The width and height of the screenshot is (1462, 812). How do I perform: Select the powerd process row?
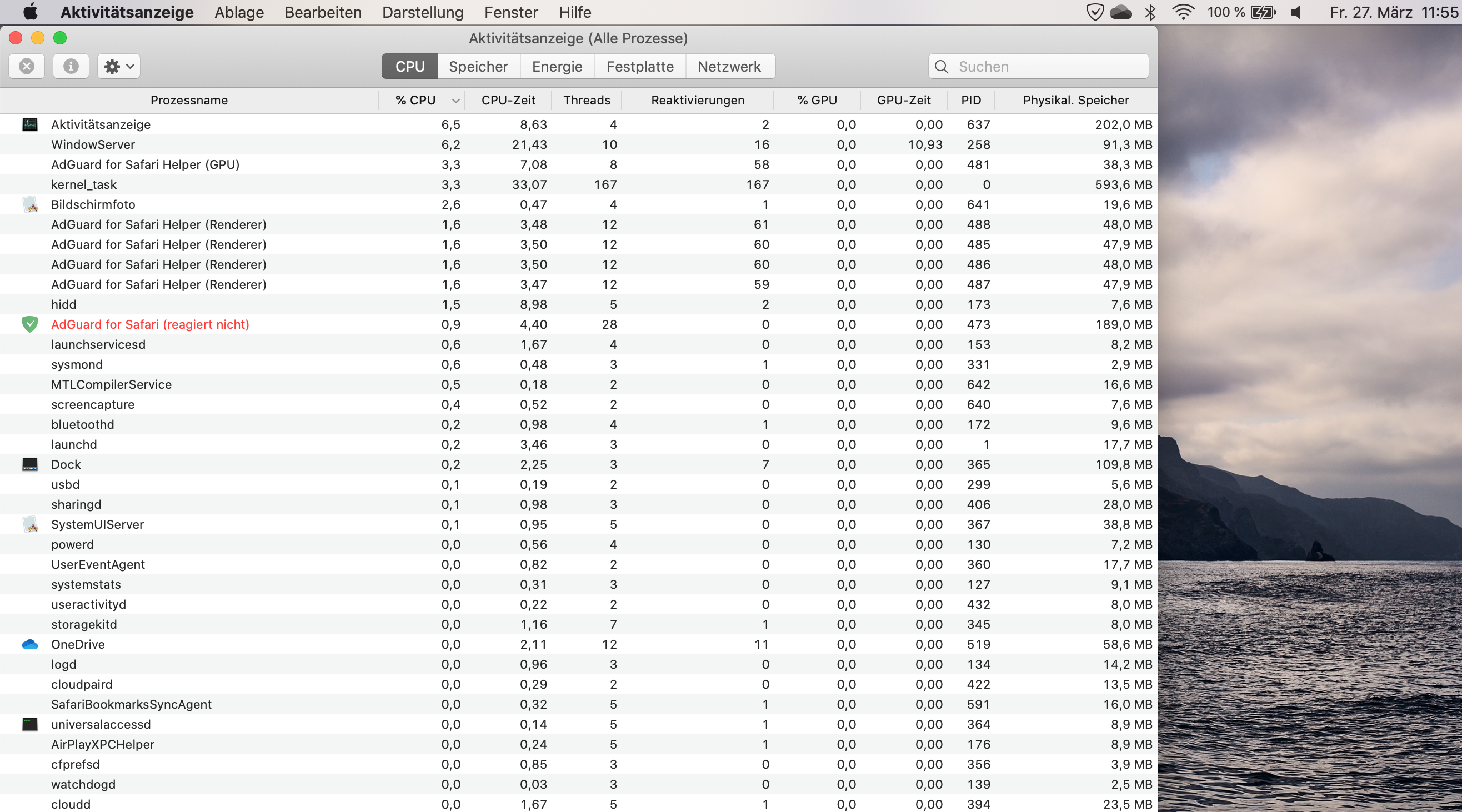(x=578, y=544)
